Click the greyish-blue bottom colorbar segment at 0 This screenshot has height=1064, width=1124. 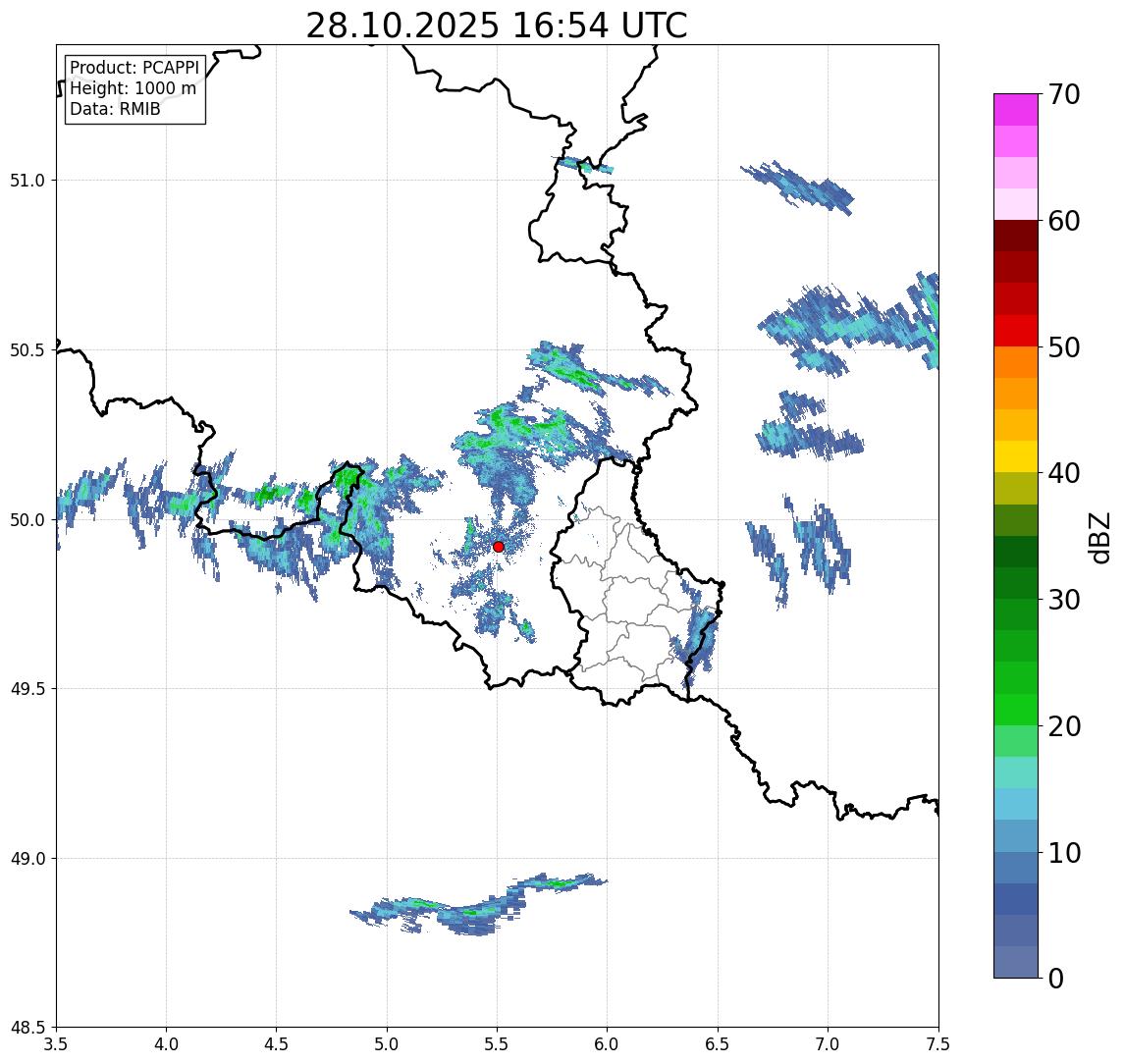(x=1016, y=962)
